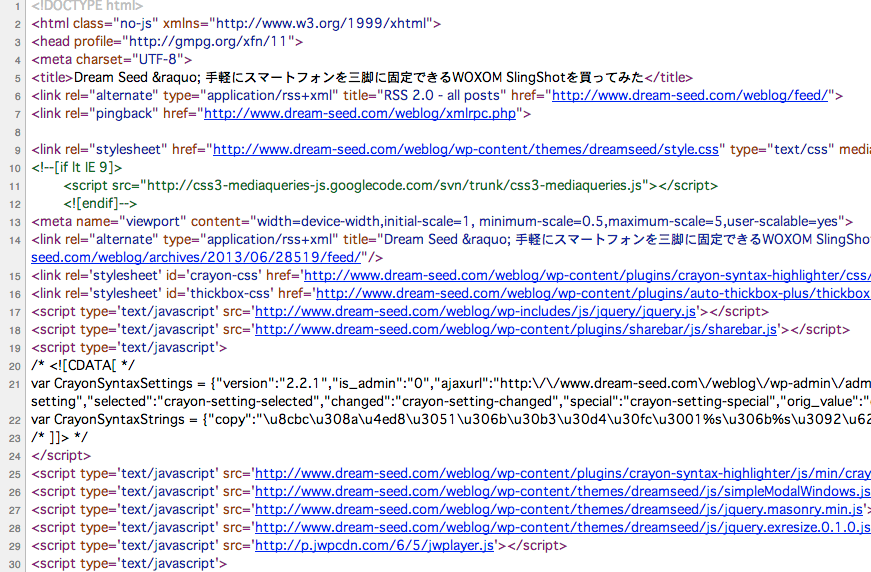
Task: Open the sharebar.js script link
Action: pyautogui.click(x=515, y=329)
